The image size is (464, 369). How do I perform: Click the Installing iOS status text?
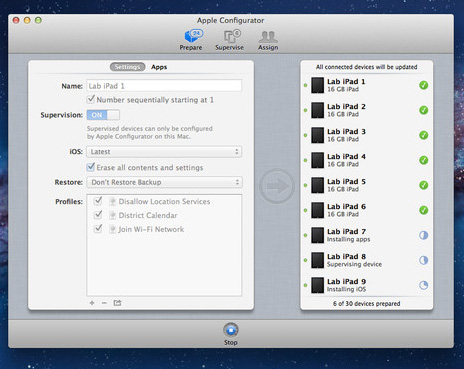point(346,289)
